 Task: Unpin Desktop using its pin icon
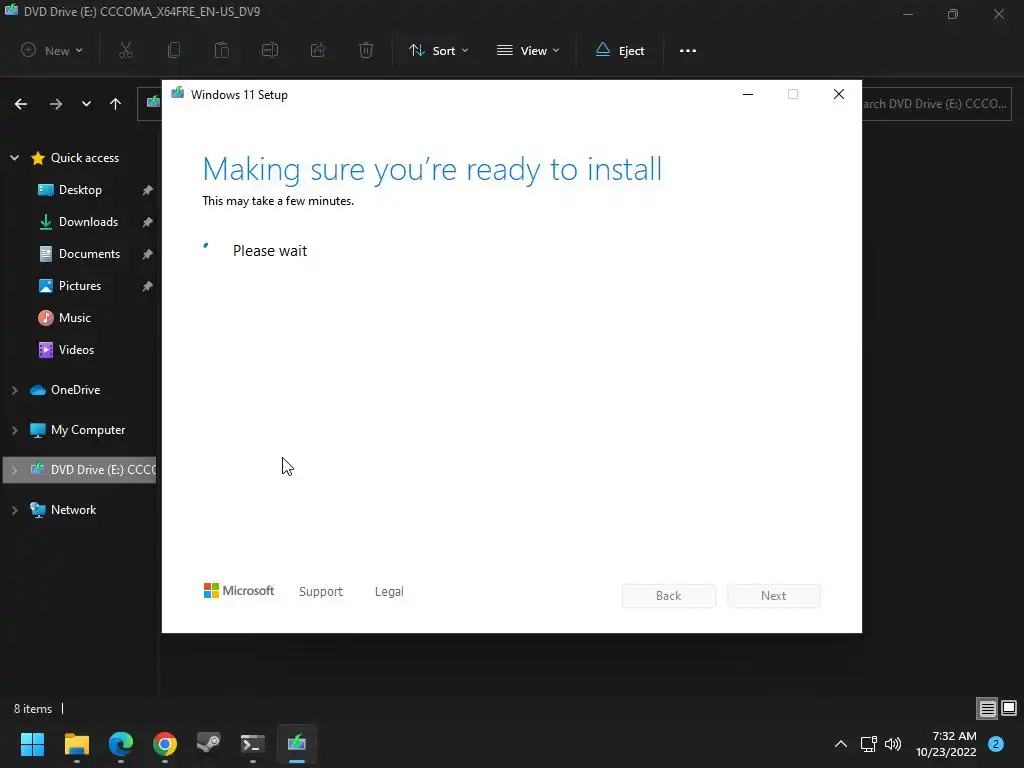(148, 190)
